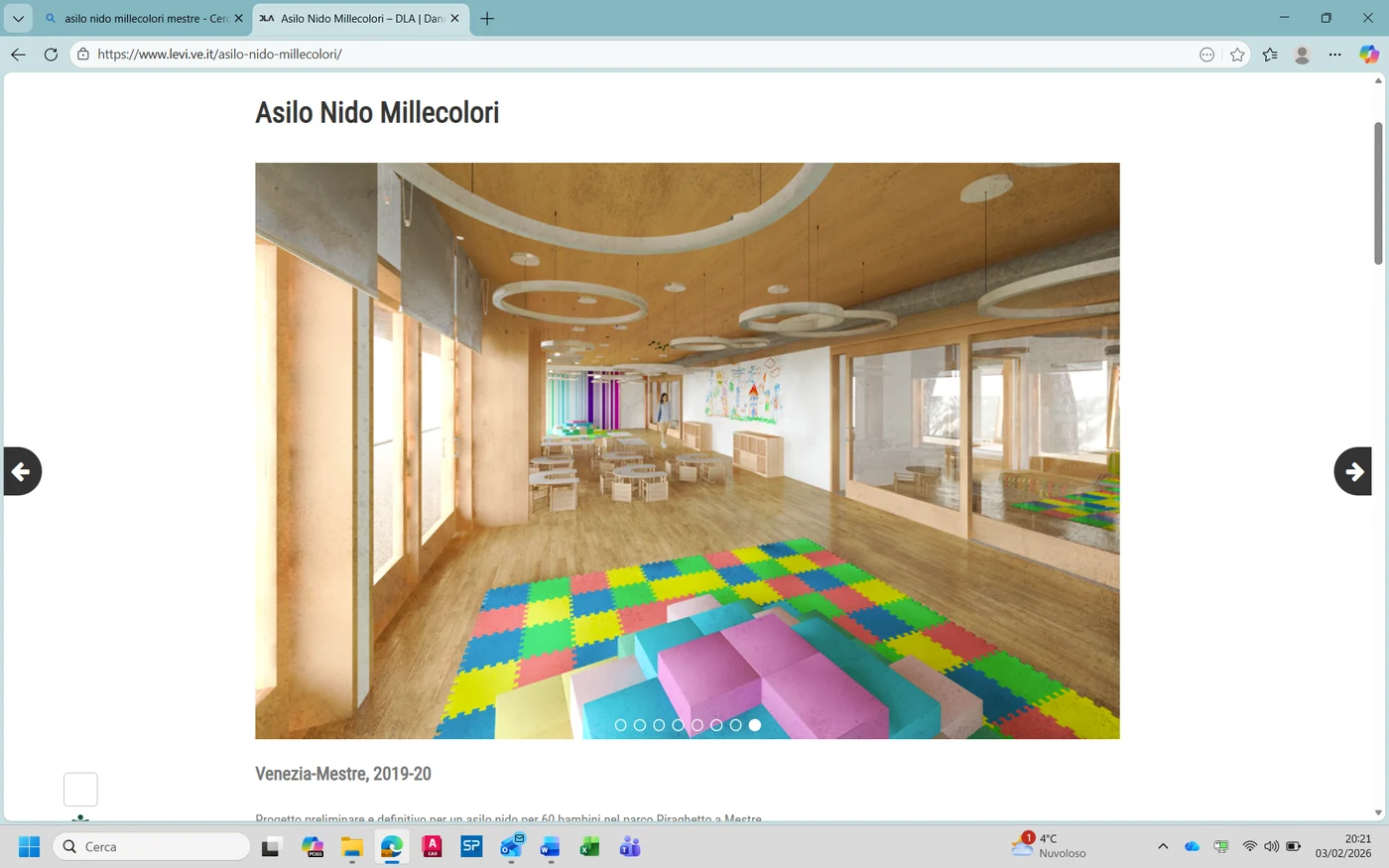The width and height of the screenshot is (1389, 868).
Task: Switch to the "asilo nido millecolori mestre" tab
Action: pyautogui.click(x=144, y=19)
